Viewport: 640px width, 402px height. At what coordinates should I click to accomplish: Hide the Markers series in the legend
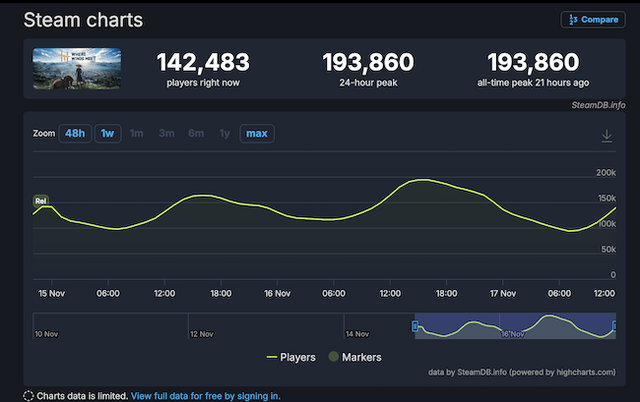tap(353, 357)
